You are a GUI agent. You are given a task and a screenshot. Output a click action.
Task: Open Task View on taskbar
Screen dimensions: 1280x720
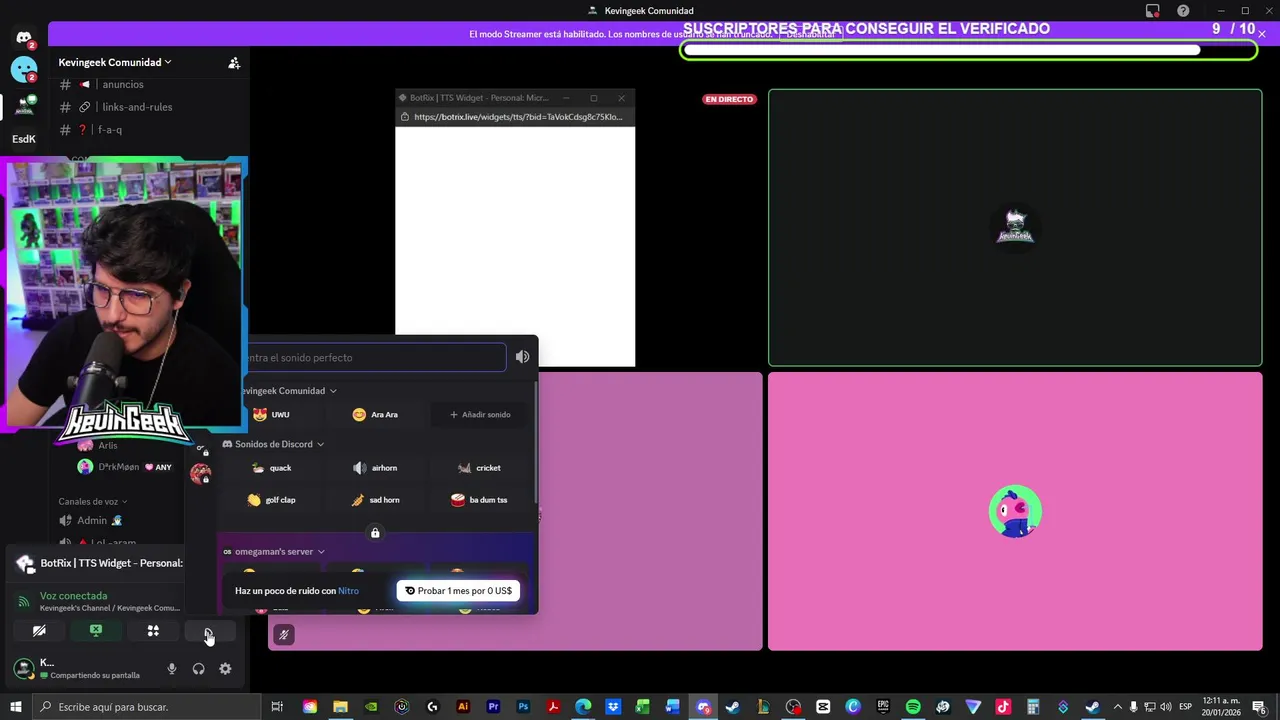[278, 707]
